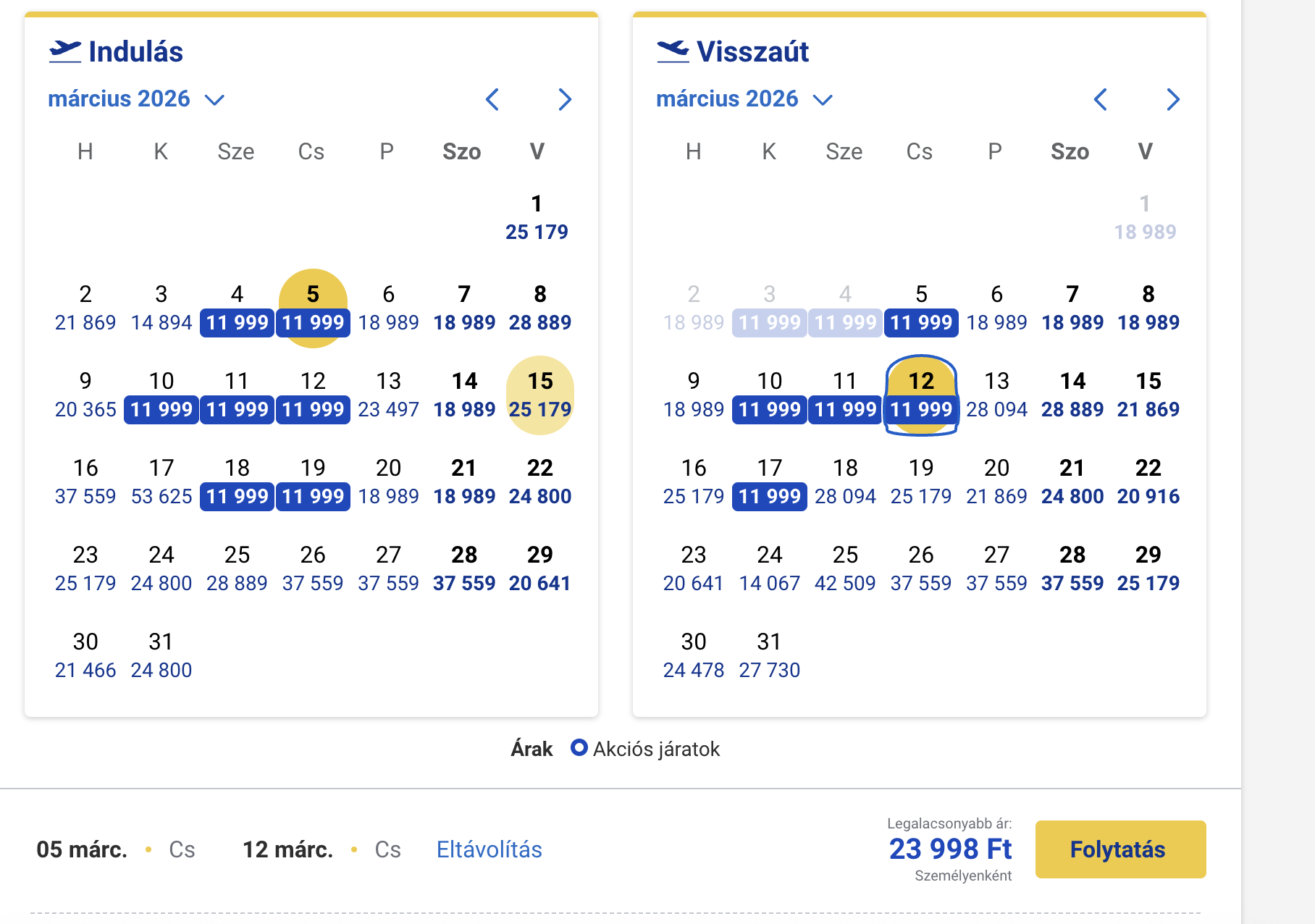The image size is (1315, 924).
Task: Pick March 1 departure priced 25 179
Action: pos(537,217)
